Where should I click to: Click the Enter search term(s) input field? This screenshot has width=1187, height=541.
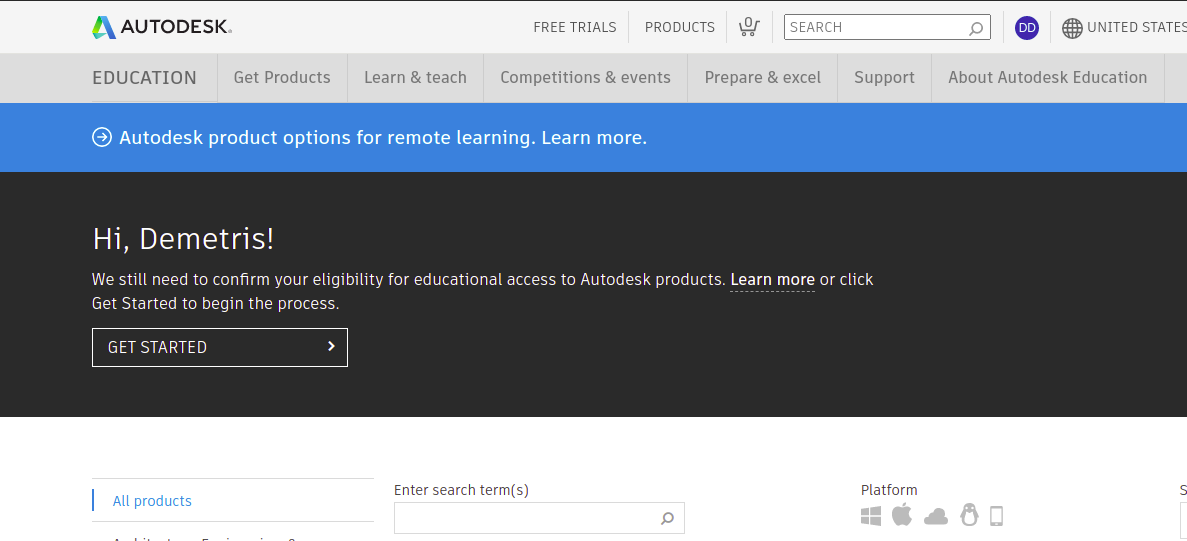(525, 518)
